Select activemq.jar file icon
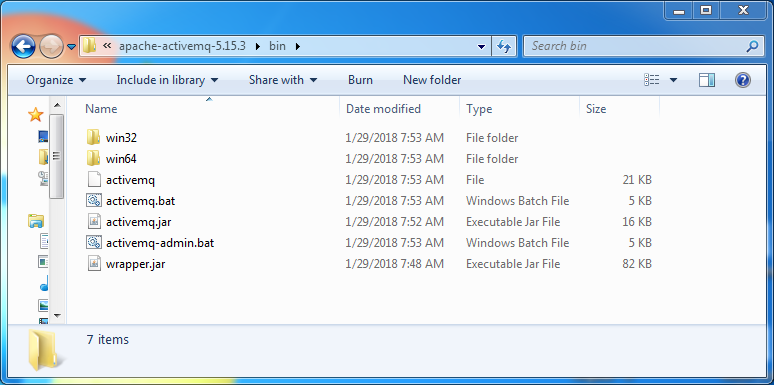 94,222
